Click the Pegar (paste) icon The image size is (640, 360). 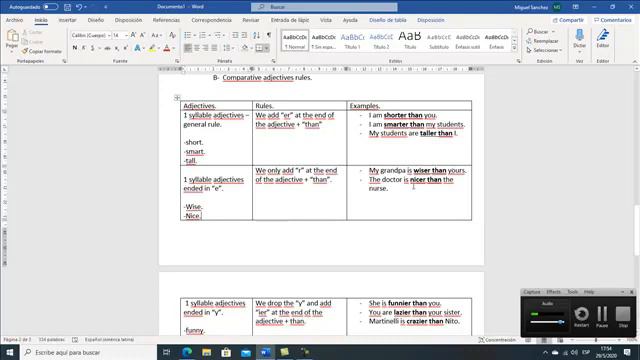pos(12,36)
